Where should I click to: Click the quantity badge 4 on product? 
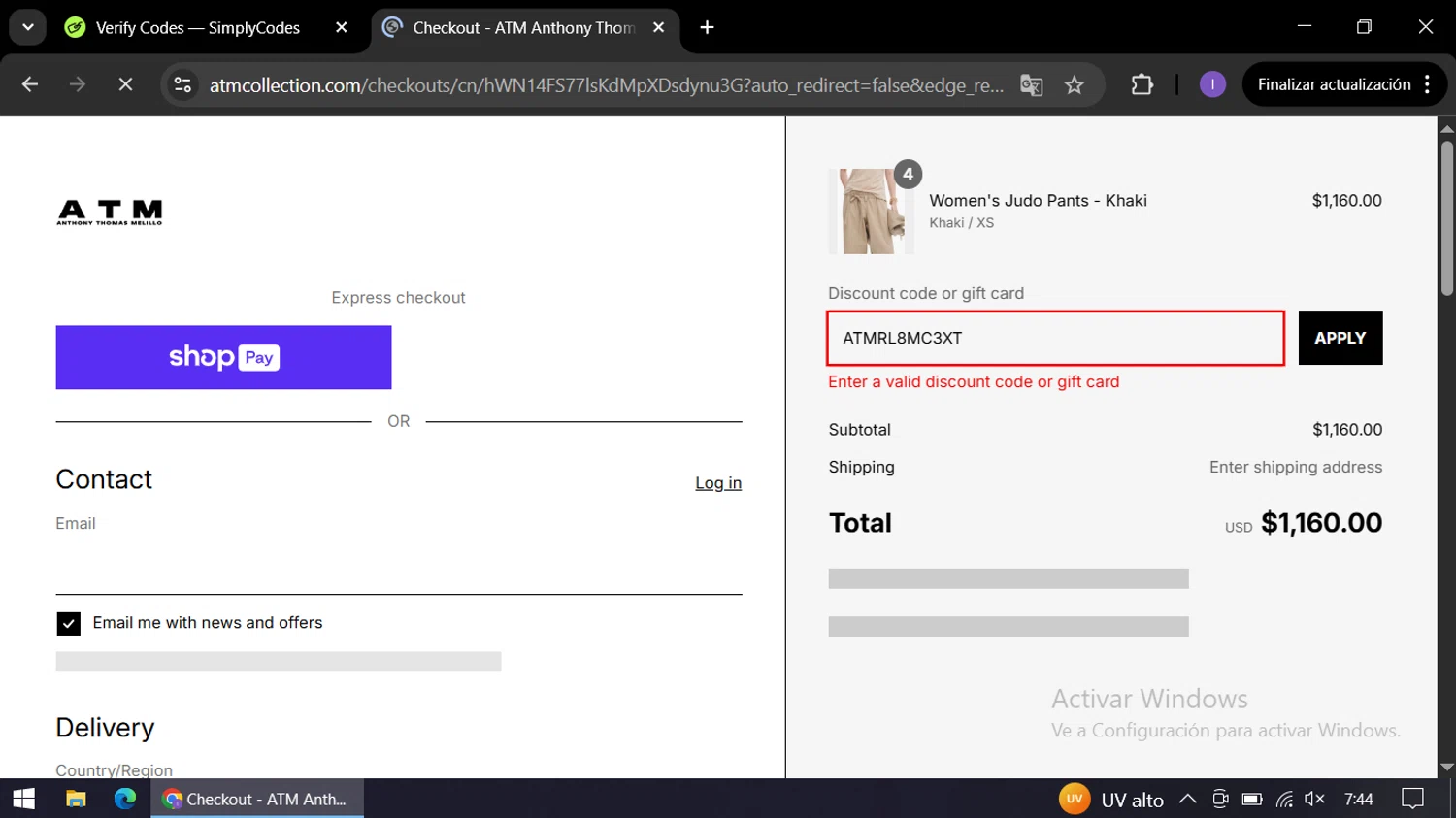coord(908,175)
